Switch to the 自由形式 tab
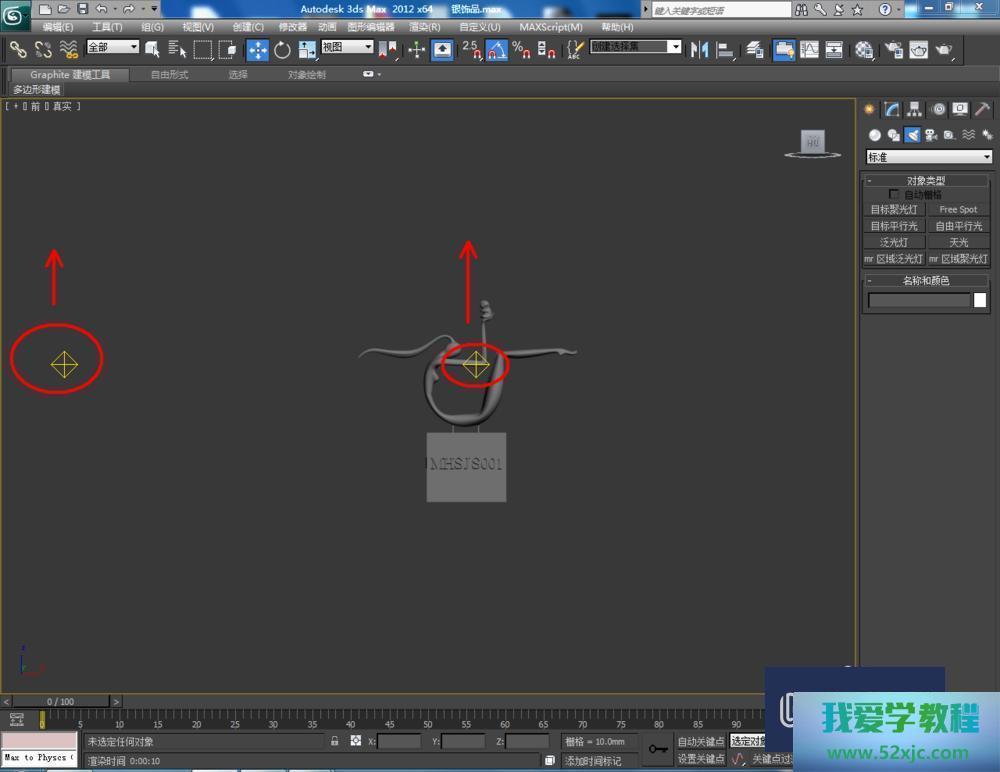 [168, 75]
